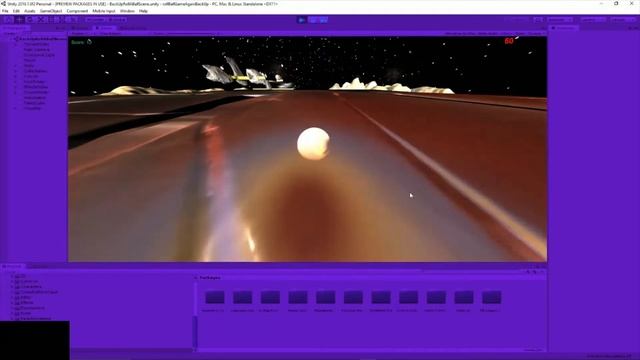The height and width of the screenshot is (360, 640).
Task: Open the Help menu
Action: [143, 11]
